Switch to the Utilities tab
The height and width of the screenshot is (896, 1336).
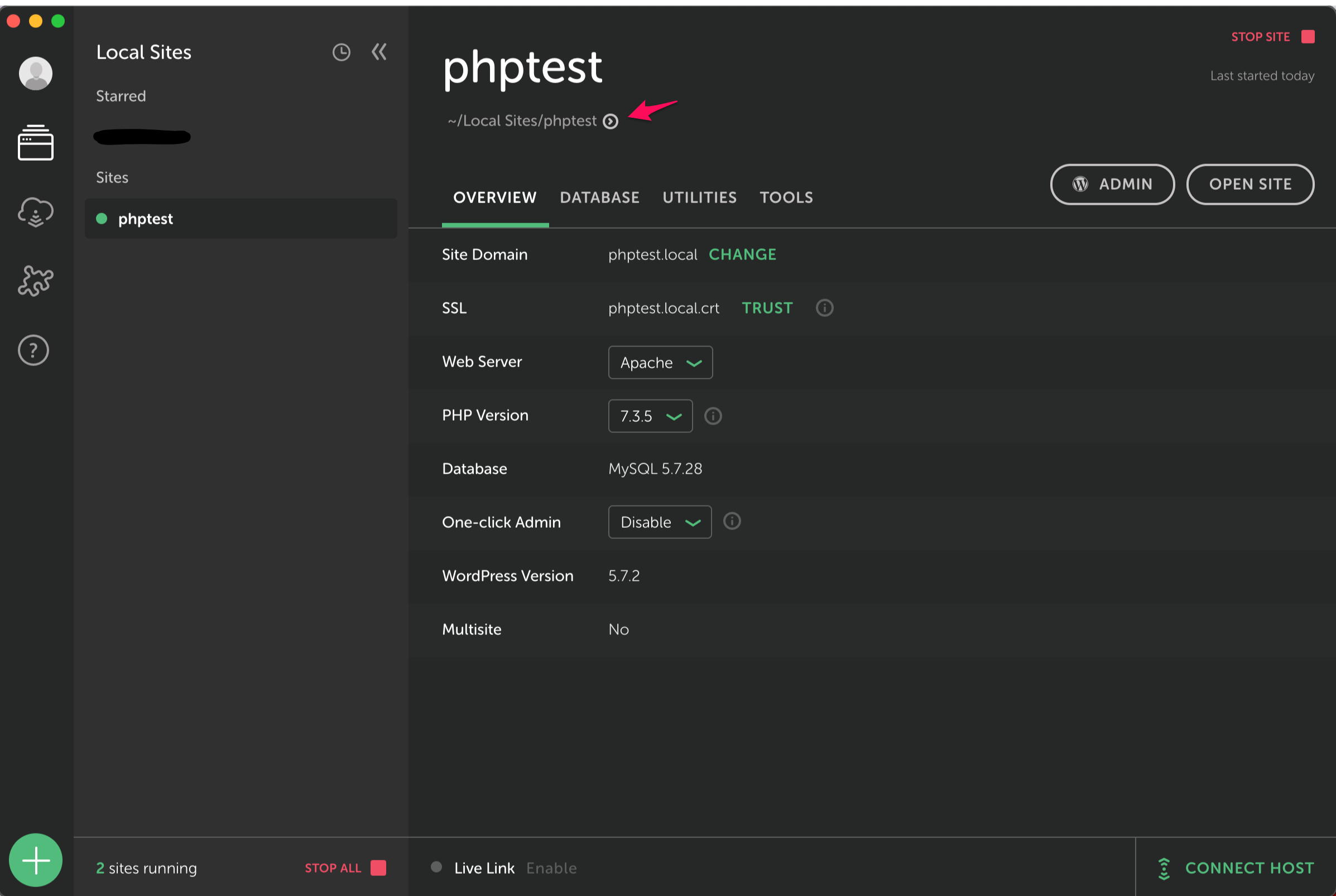coord(699,197)
